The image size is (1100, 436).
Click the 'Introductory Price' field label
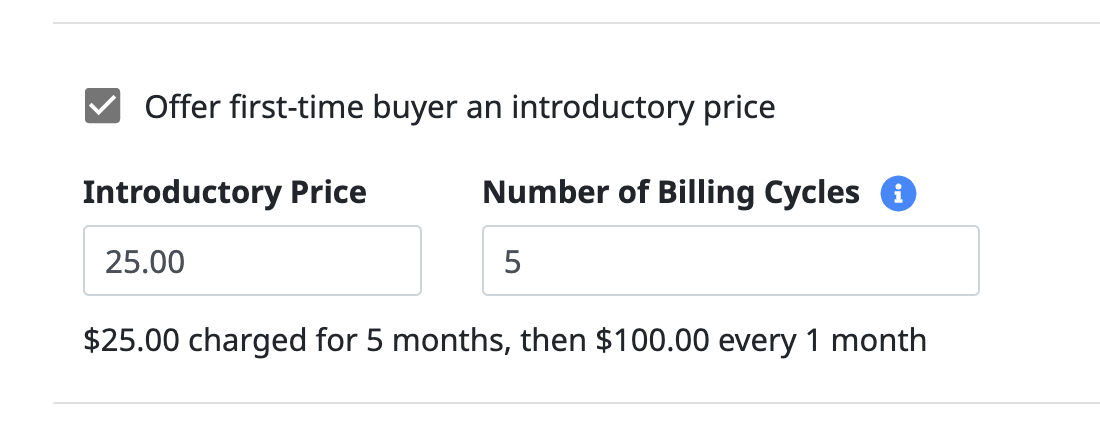click(224, 192)
